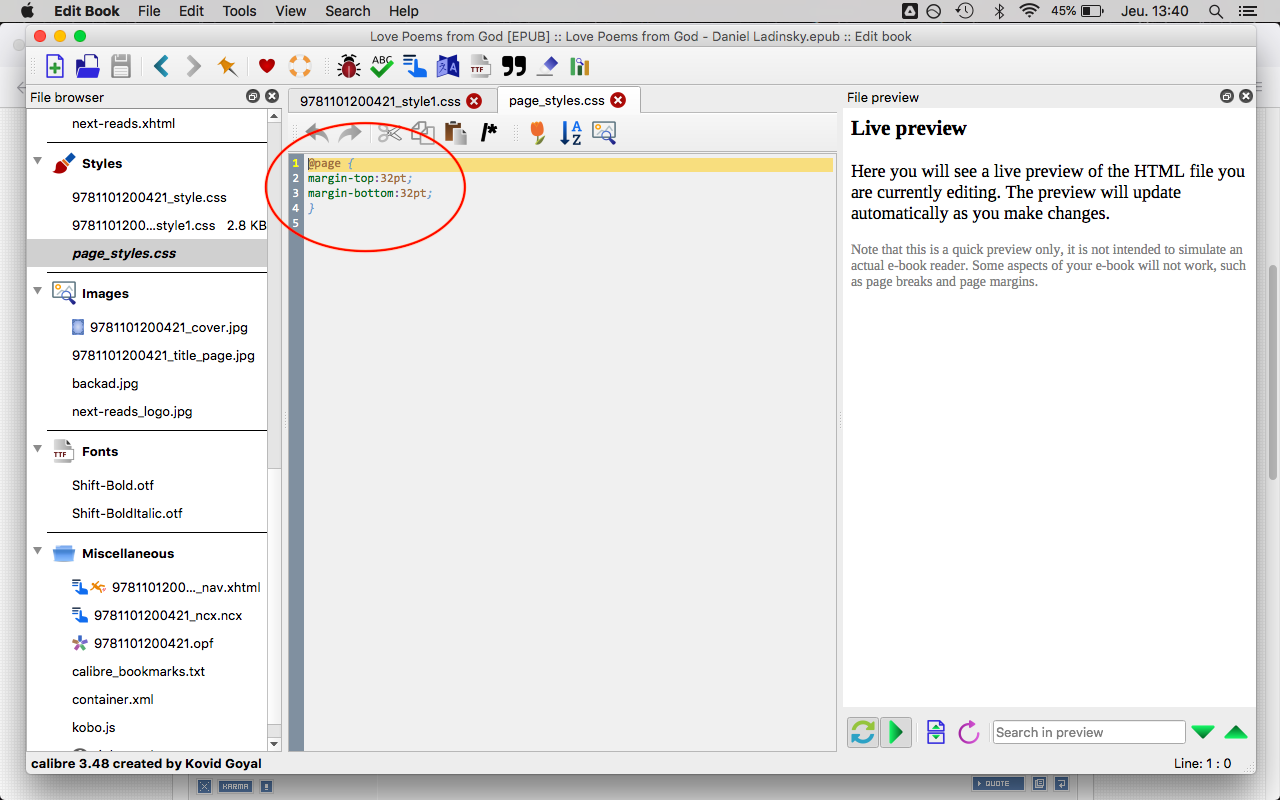Start spell check with the ABC checkmark icon

click(382, 67)
